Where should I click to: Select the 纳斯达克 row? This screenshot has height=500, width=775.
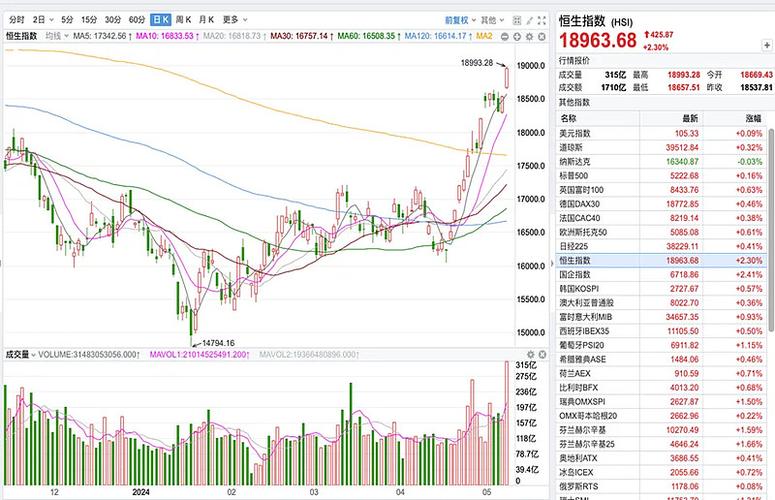[x=661, y=162]
